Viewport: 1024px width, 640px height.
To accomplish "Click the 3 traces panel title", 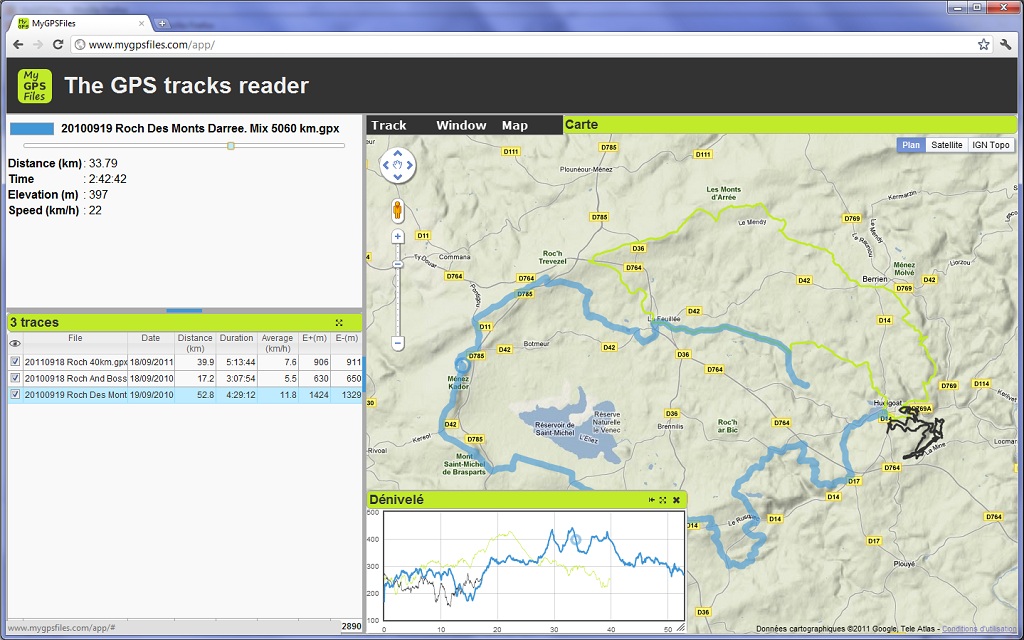I will (34, 323).
